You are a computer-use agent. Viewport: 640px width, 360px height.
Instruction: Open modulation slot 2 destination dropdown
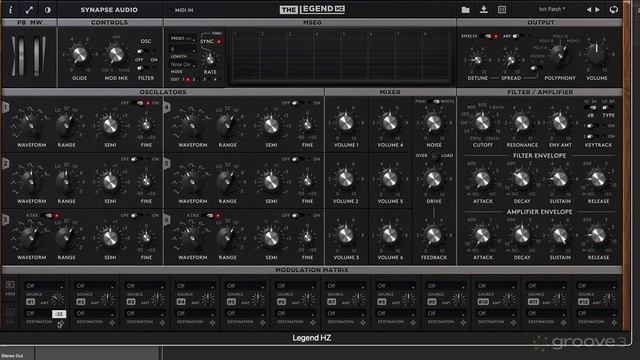click(95, 313)
